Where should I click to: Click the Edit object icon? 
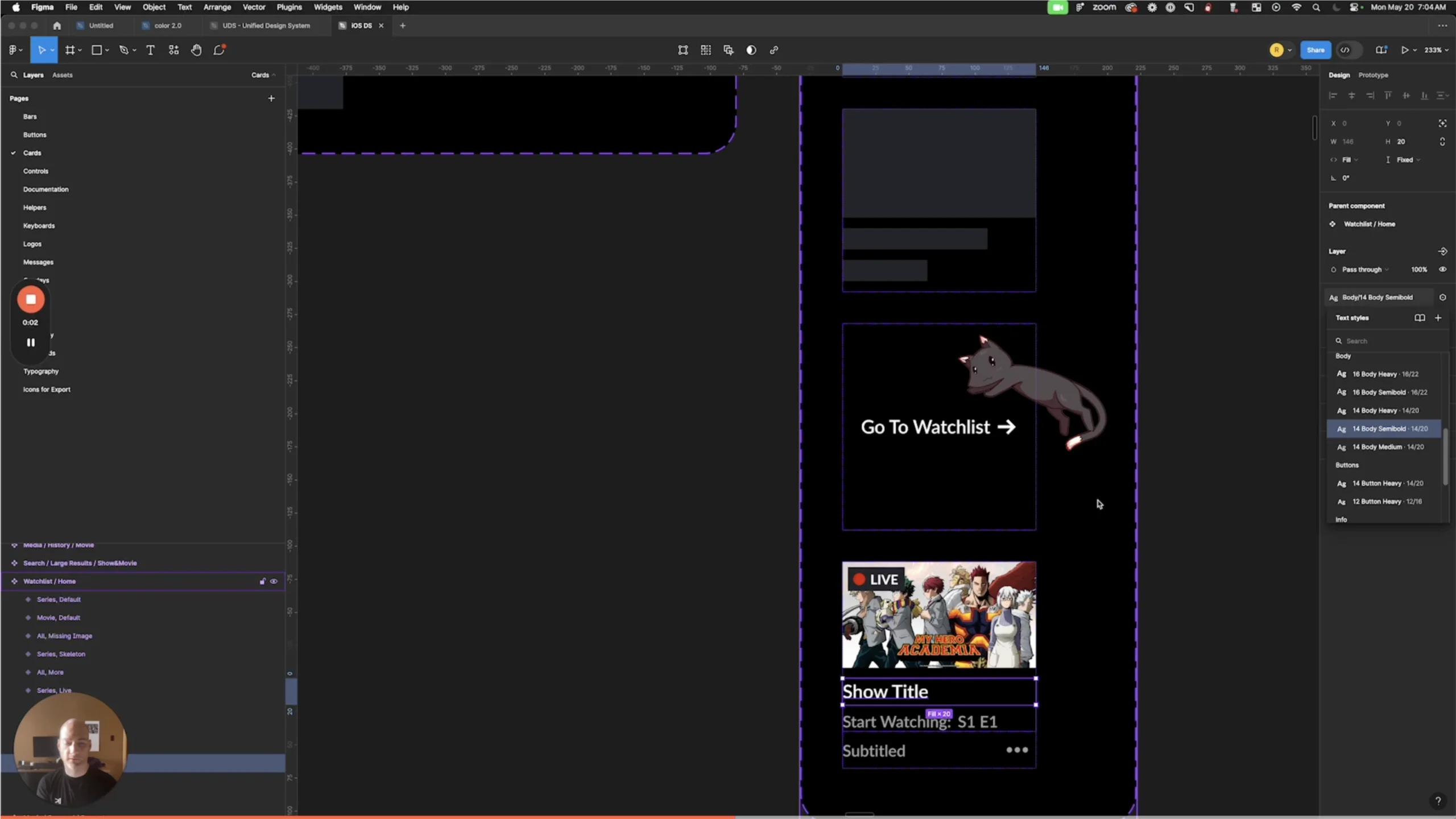683,50
